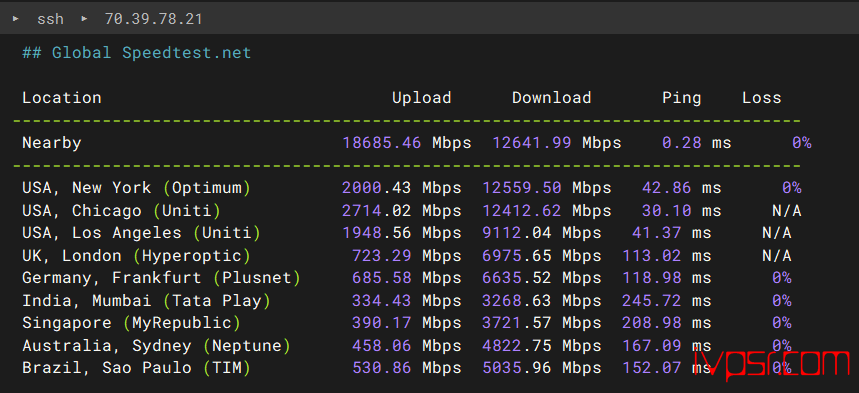Image resolution: width=859 pixels, height=393 pixels.
Task: Click the Nearby row label
Action: click(51, 143)
